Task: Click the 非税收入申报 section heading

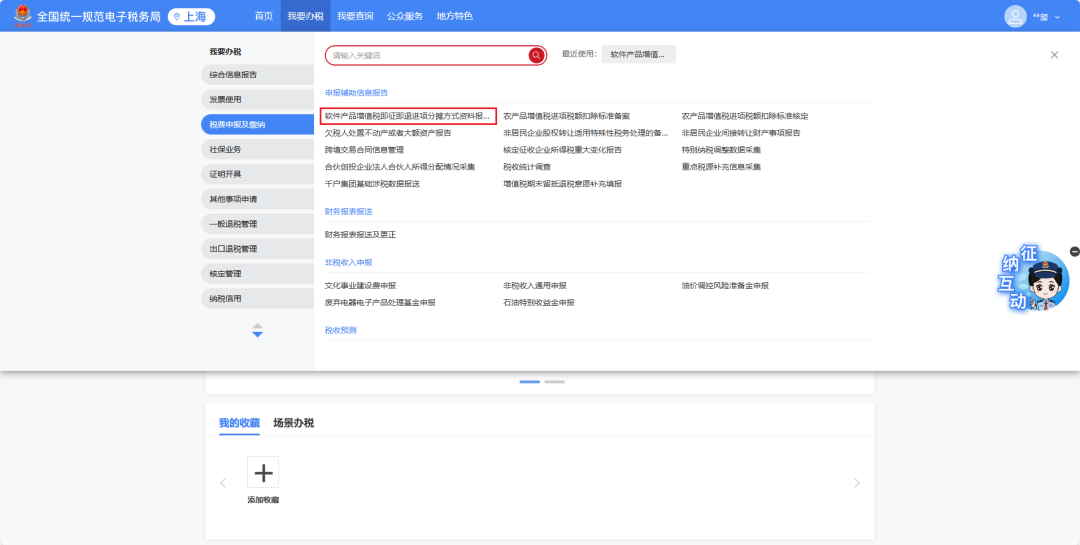Action: pos(349,263)
